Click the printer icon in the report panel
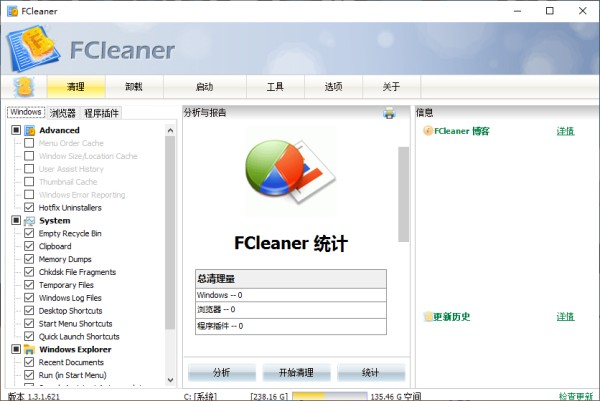 389,113
